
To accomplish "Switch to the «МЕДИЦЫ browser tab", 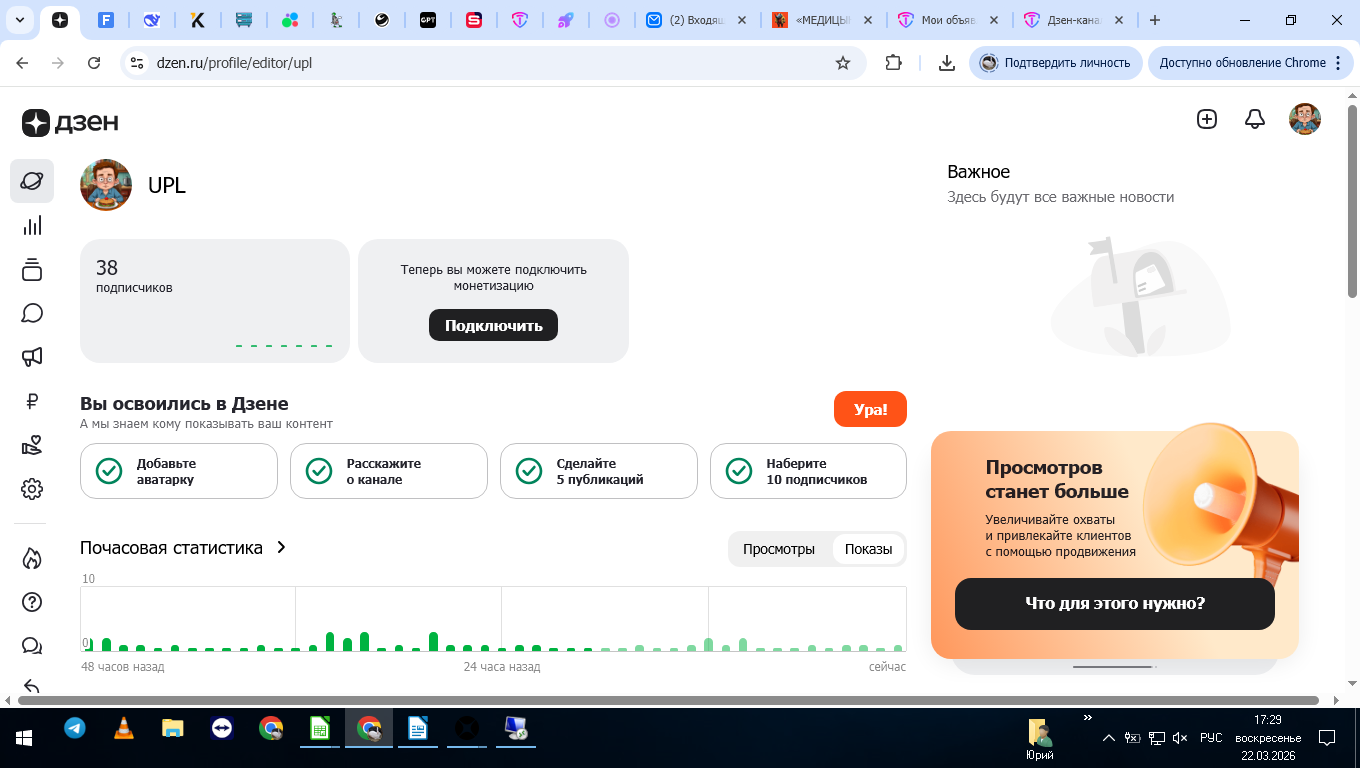I will pos(823,20).
